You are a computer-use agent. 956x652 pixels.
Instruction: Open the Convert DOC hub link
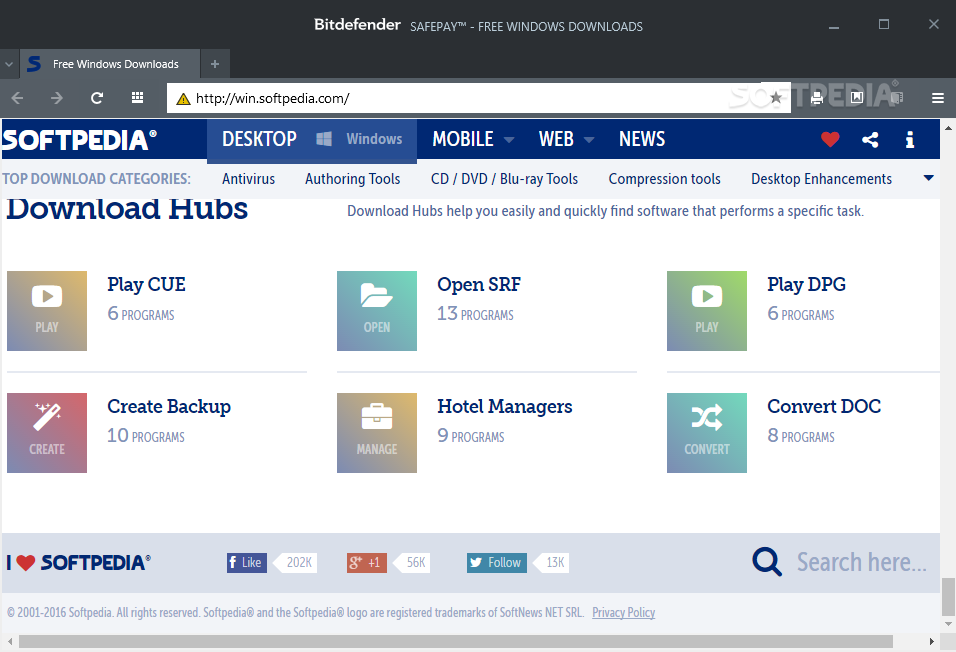[824, 406]
